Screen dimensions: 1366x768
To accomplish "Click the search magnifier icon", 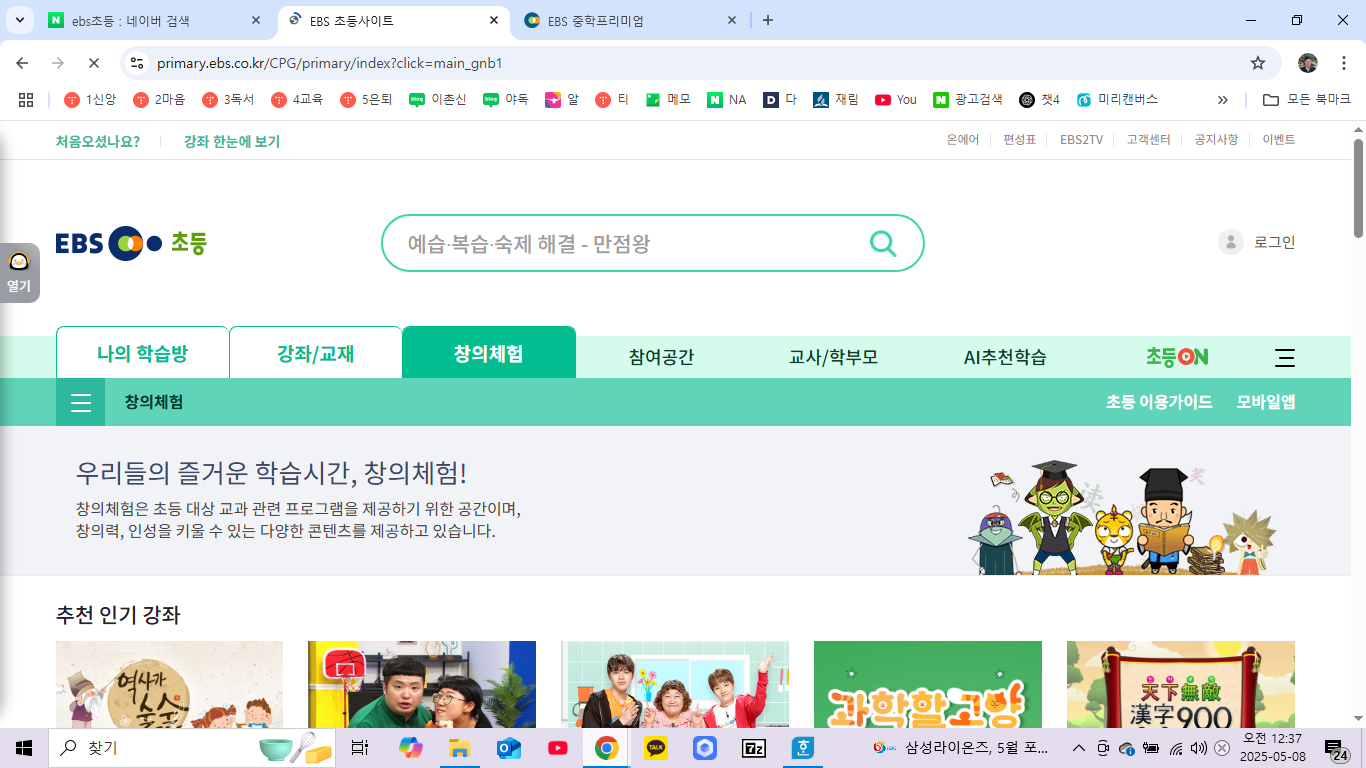I will (882, 242).
